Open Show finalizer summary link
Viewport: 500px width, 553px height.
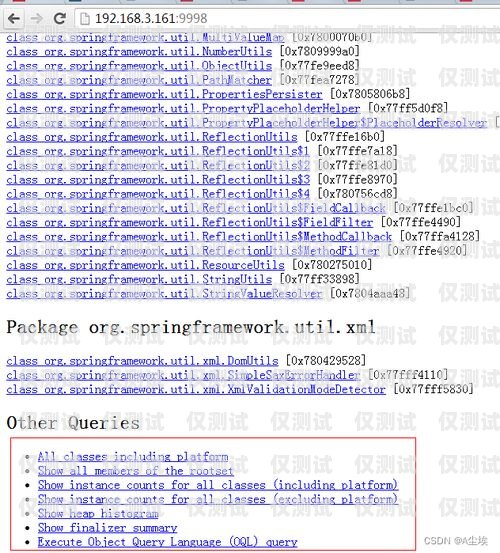108,528
